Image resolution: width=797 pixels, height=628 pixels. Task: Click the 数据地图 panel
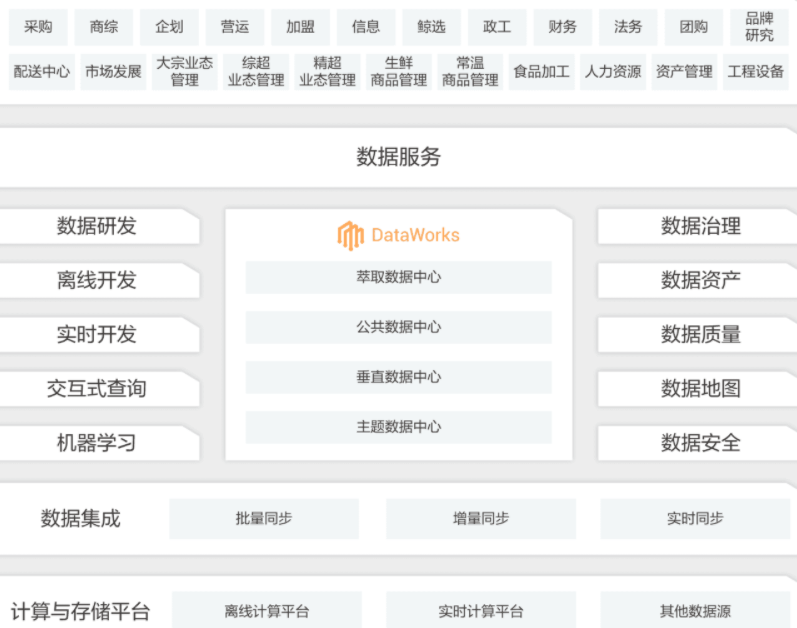pos(697,389)
